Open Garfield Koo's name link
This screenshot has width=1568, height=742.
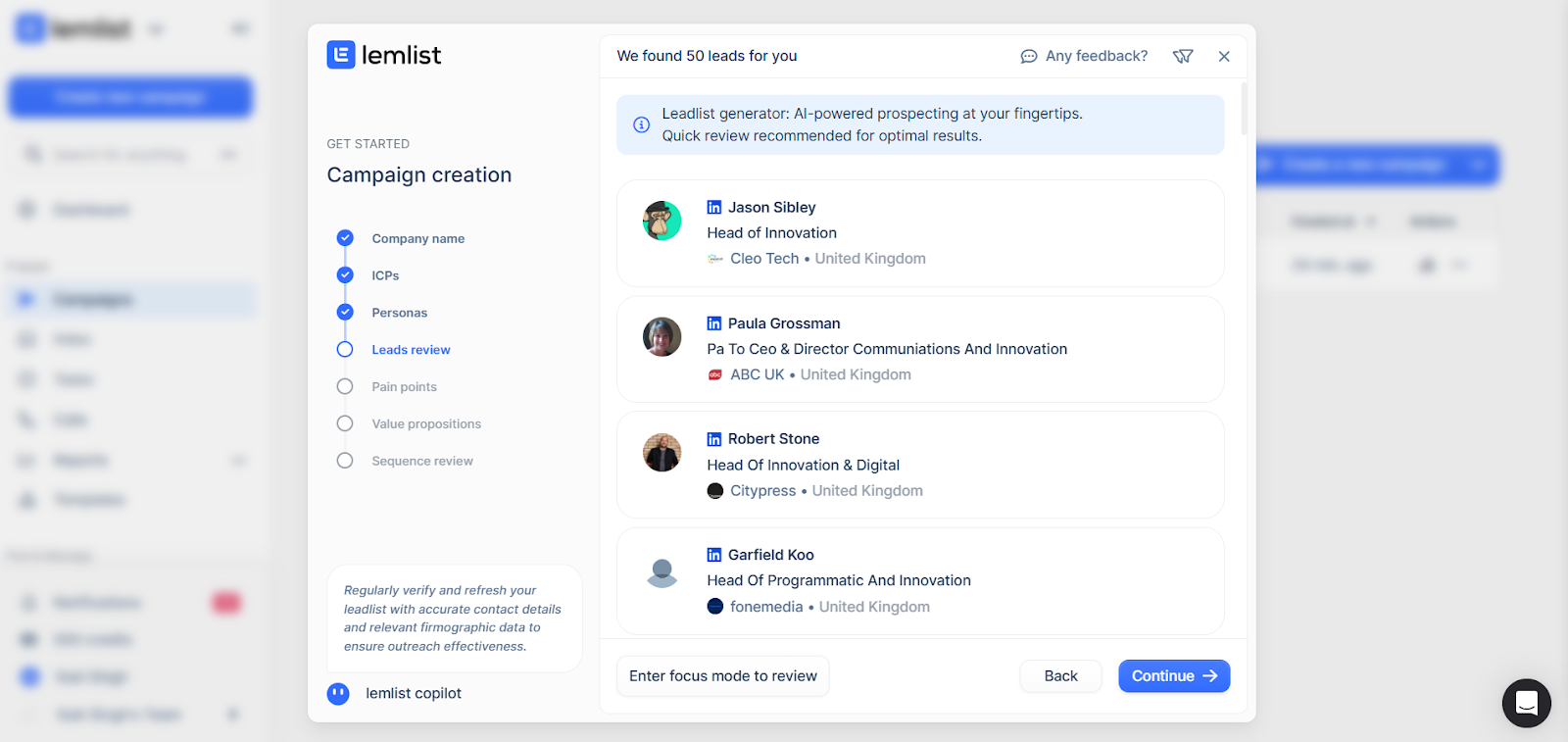point(770,555)
